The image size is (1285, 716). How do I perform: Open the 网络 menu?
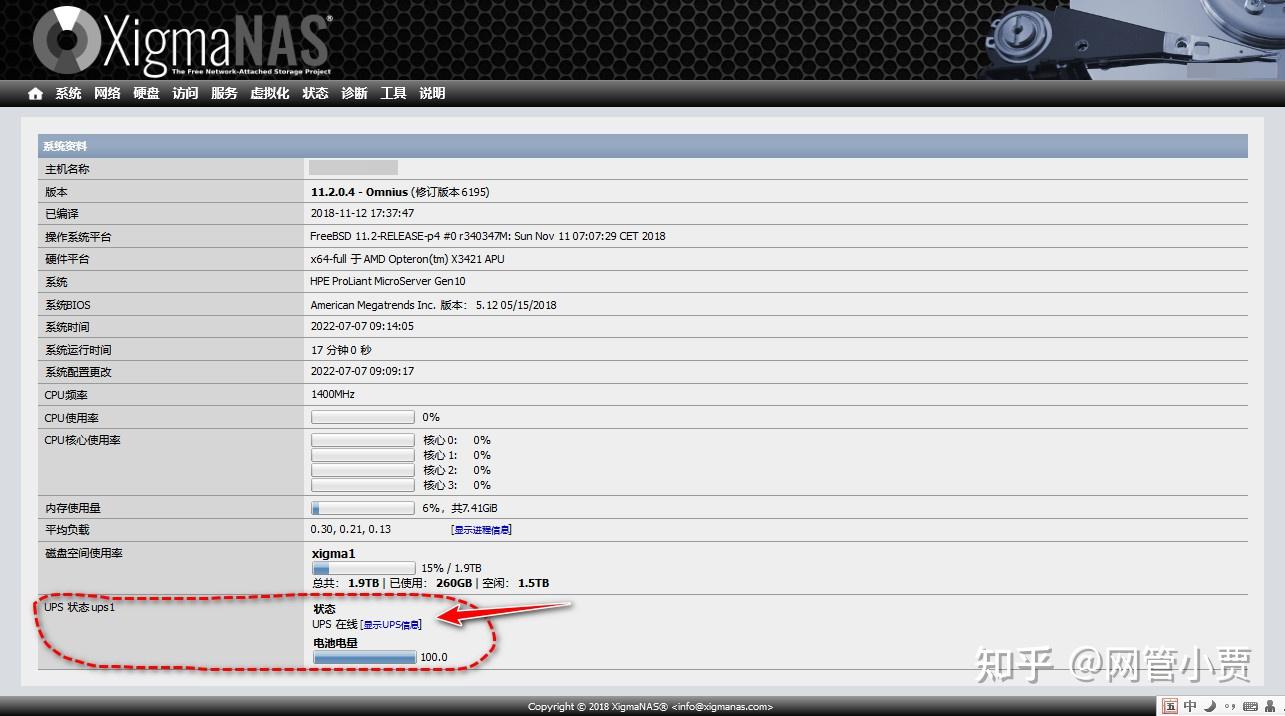coord(107,93)
